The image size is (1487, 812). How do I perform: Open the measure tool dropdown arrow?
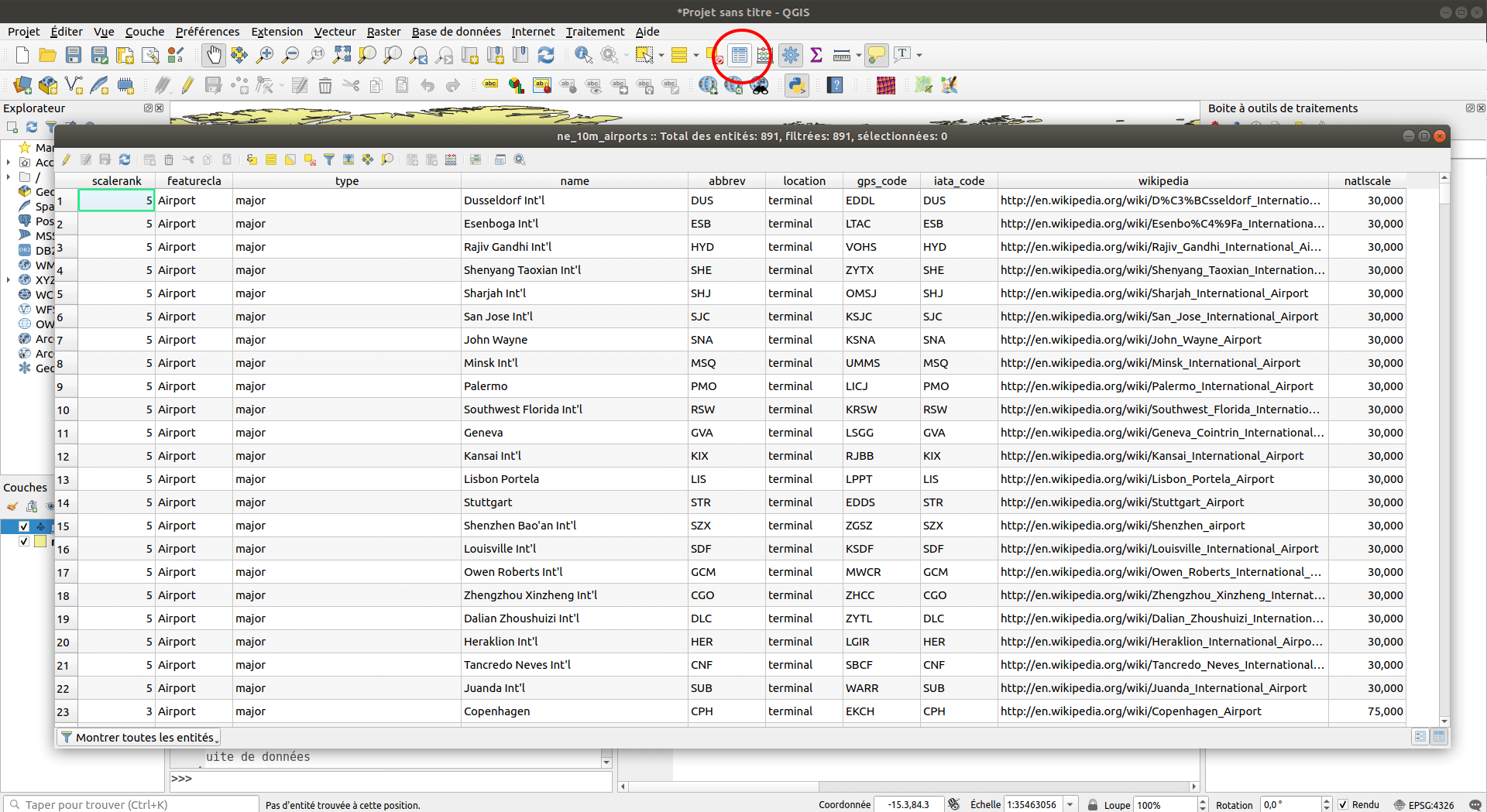(859, 55)
